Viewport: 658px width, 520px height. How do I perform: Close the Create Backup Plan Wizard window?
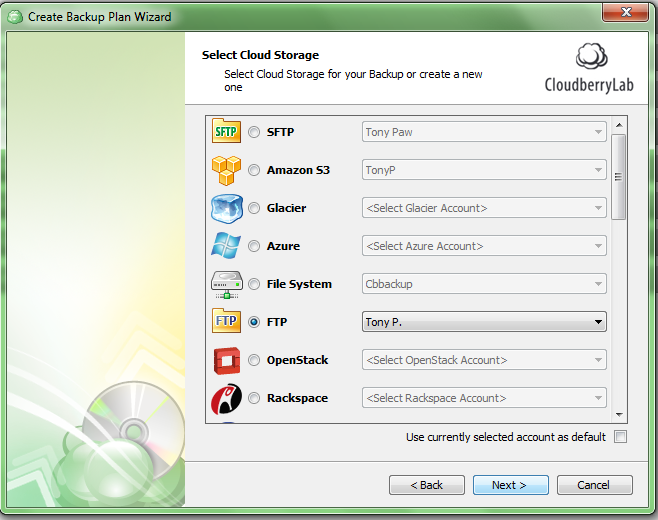click(625, 12)
